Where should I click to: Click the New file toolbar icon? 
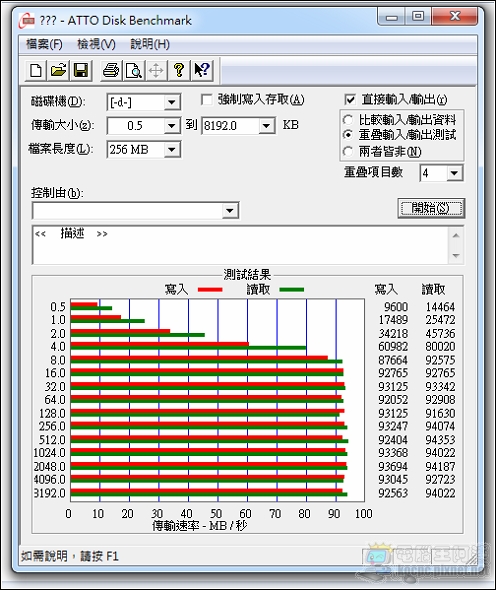pos(36,70)
